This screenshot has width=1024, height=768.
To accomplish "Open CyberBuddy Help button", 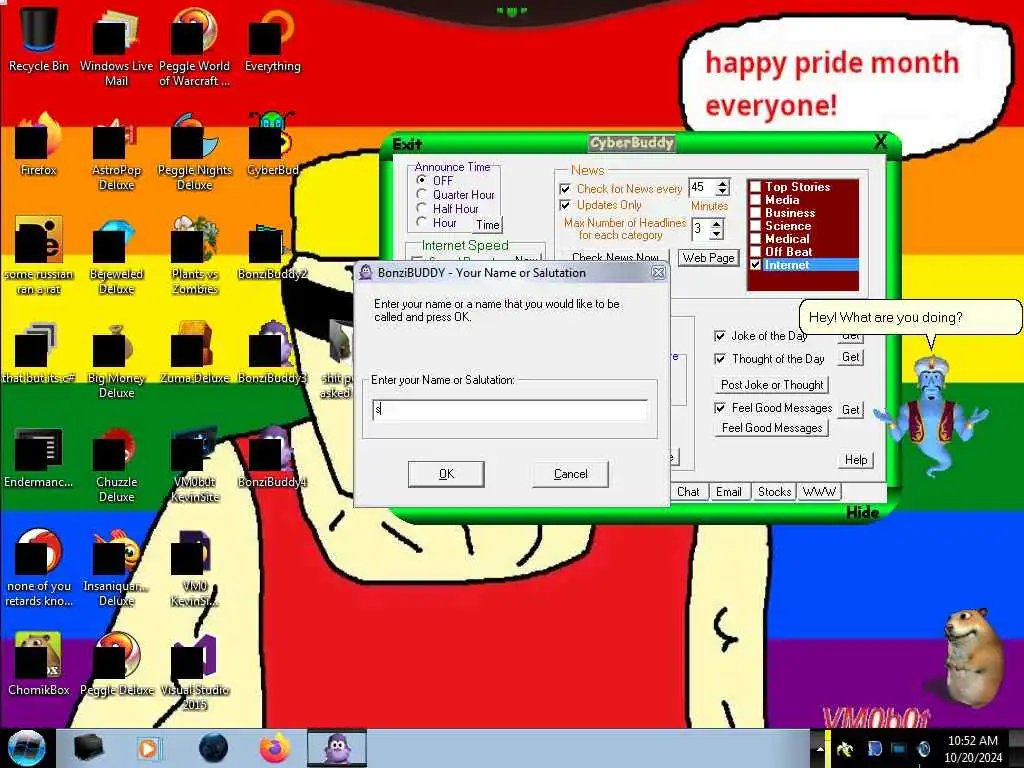I will tap(856, 460).
